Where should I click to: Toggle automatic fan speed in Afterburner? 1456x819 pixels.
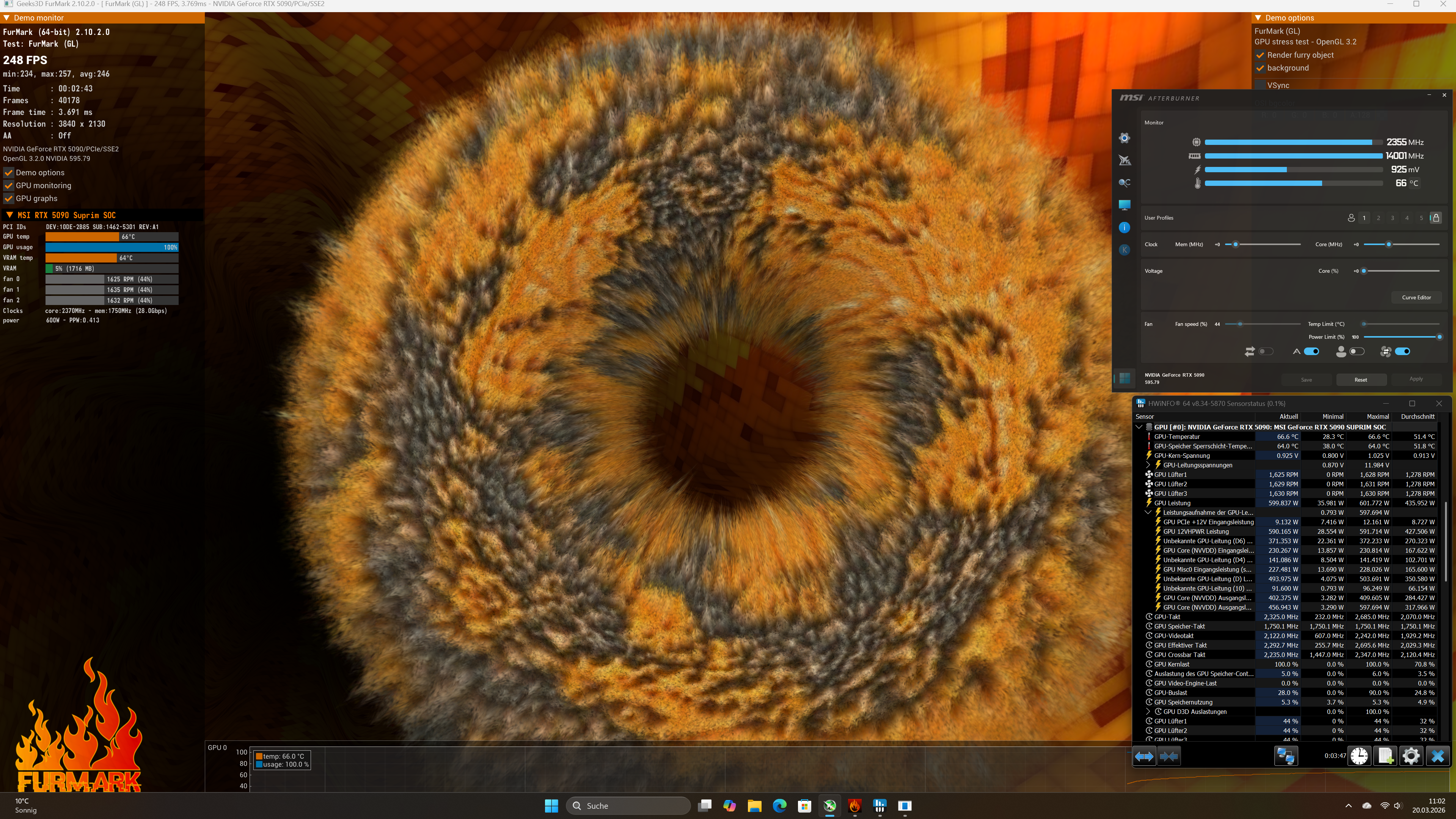1403,351
